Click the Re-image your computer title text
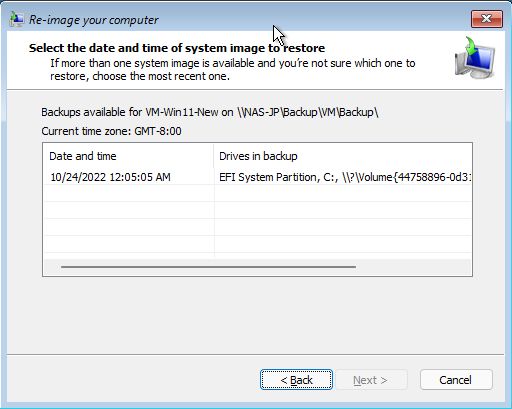 (x=94, y=20)
